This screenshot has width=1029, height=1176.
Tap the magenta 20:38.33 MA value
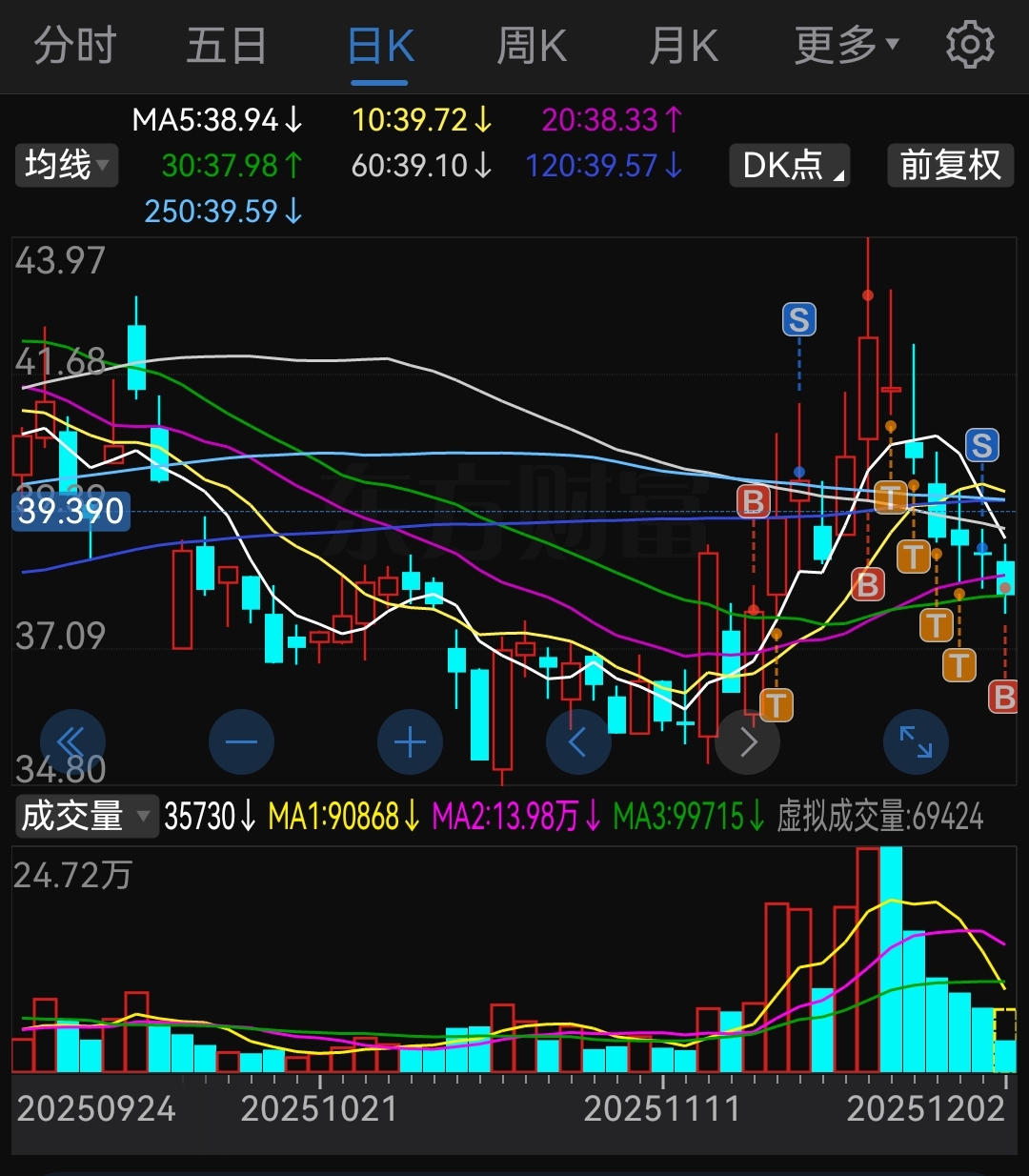click(x=613, y=120)
